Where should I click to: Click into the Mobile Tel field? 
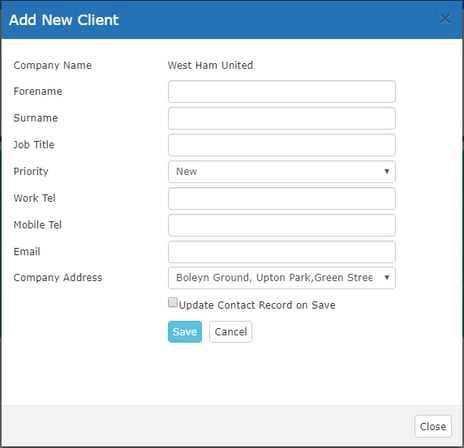(282, 225)
